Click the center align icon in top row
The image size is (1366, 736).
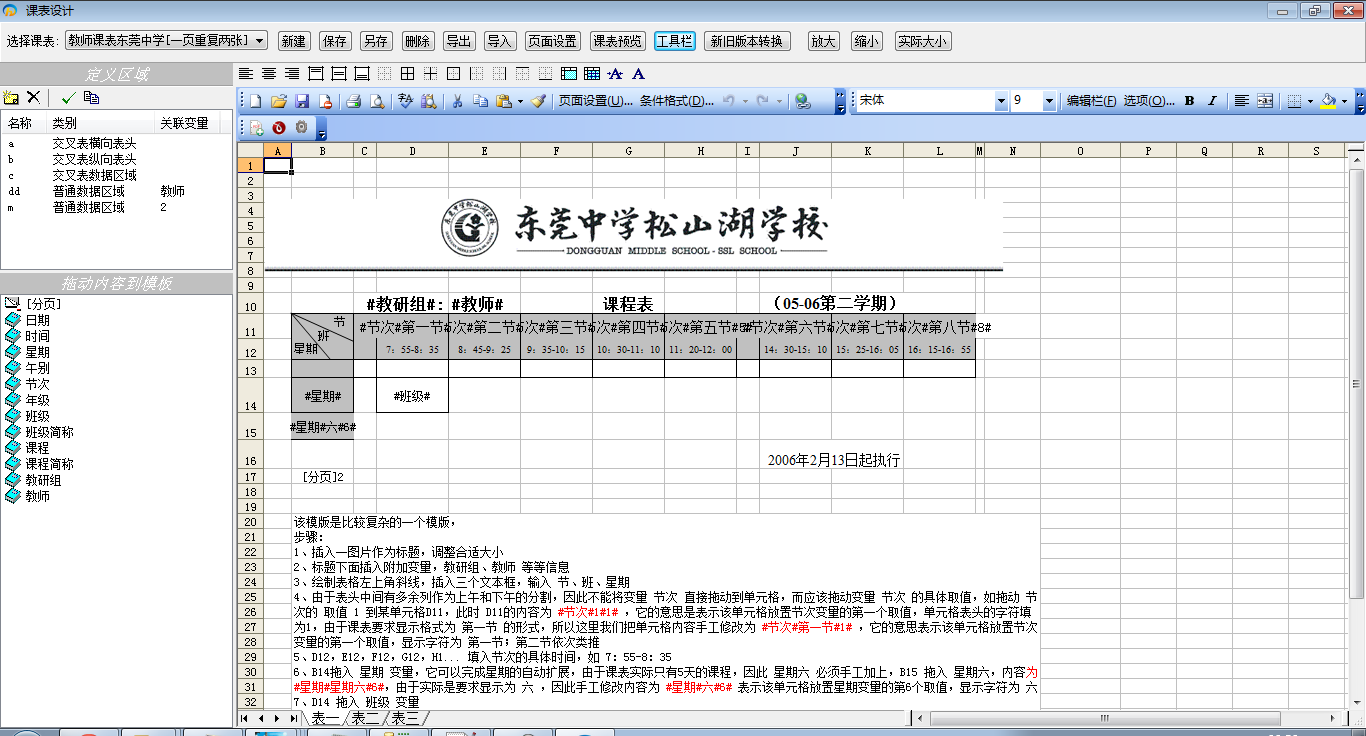tap(268, 74)
